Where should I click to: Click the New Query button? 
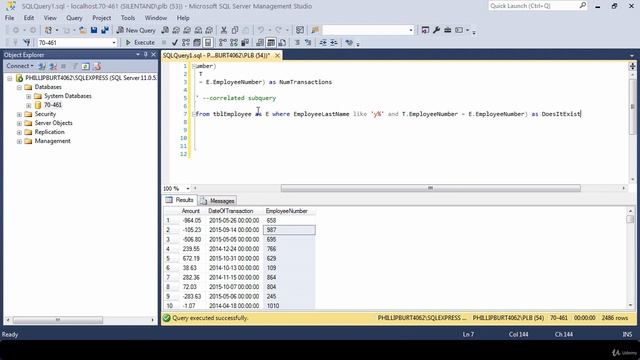136,30
